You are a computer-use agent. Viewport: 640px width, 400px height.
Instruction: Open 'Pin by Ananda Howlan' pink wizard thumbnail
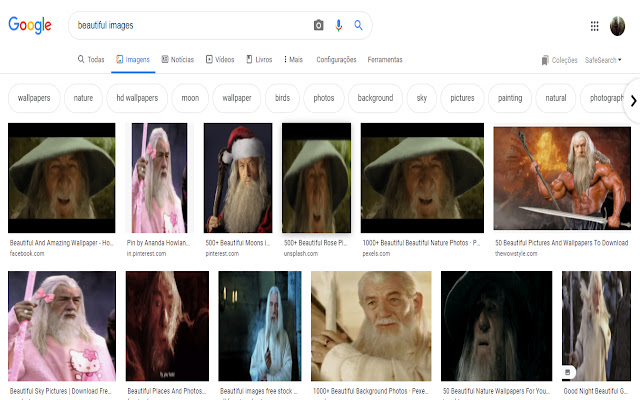[159, 178]
